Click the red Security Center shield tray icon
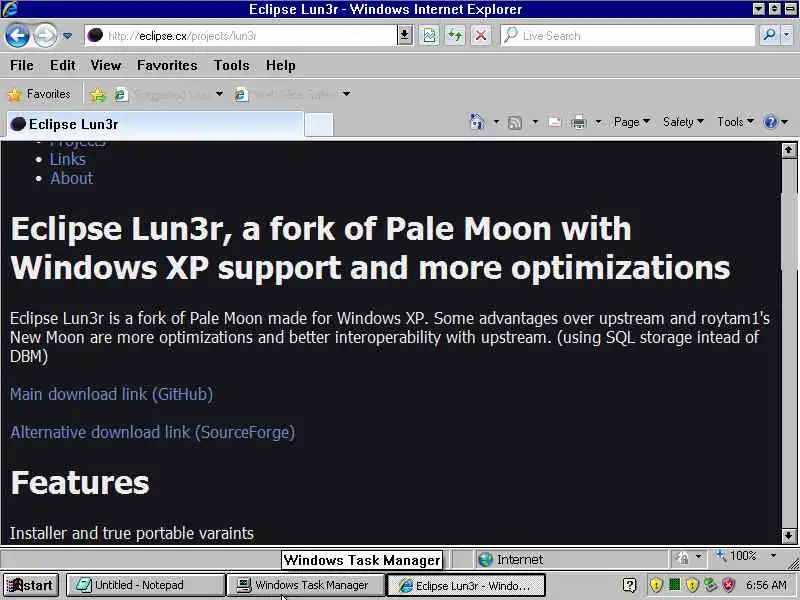Viewport: 800px width, 600px height. coord(729,584)
